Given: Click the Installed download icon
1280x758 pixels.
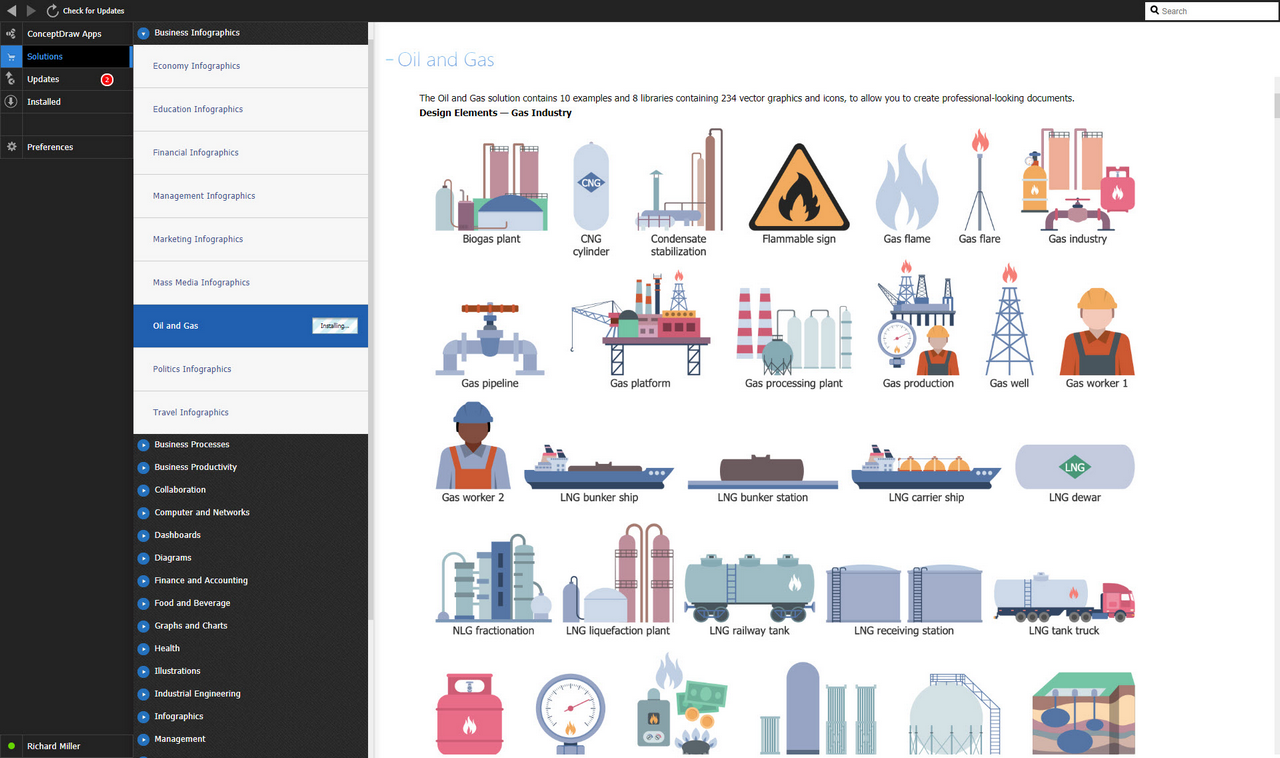Looking at the screenshot, I should click(x=11, y=101).
